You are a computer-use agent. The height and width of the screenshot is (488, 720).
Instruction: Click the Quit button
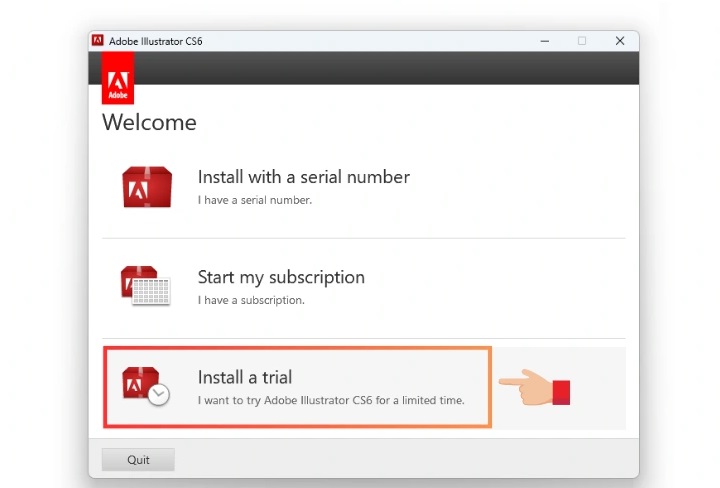138,460
